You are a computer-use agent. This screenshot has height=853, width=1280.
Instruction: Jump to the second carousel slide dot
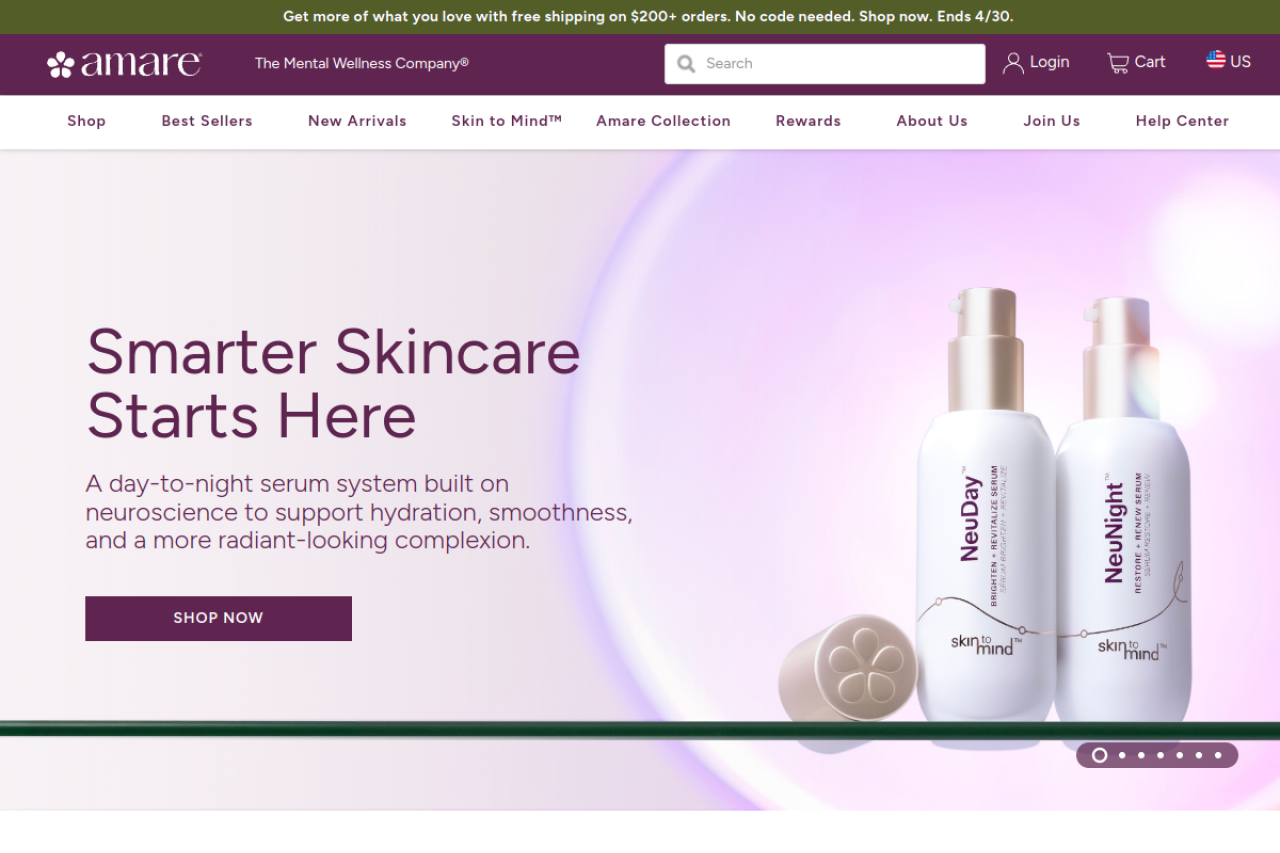coord(1122,755)
